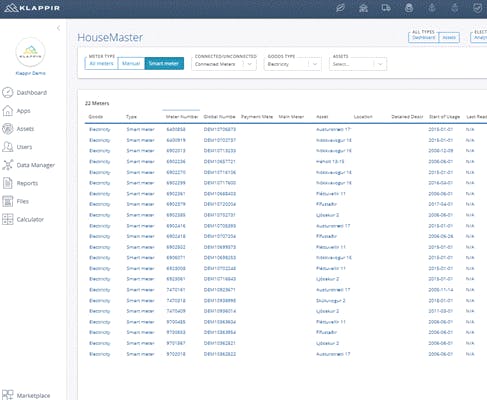Image resolution: width=487 pixels, height=400 pixels.
Task: Open Users via its people icon
Action: (8, 147)
